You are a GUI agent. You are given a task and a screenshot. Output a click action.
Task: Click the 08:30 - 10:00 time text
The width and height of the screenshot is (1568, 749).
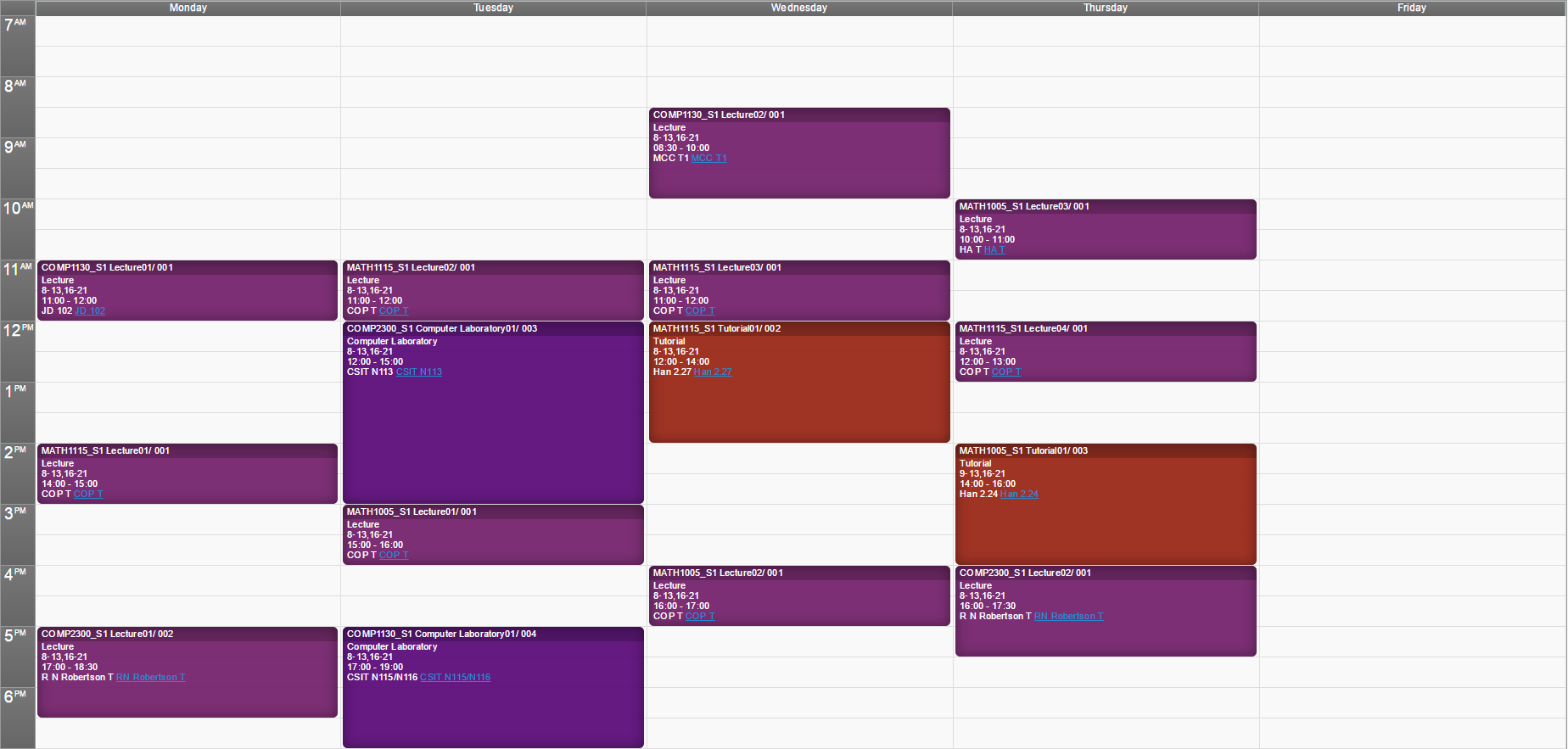681,148
